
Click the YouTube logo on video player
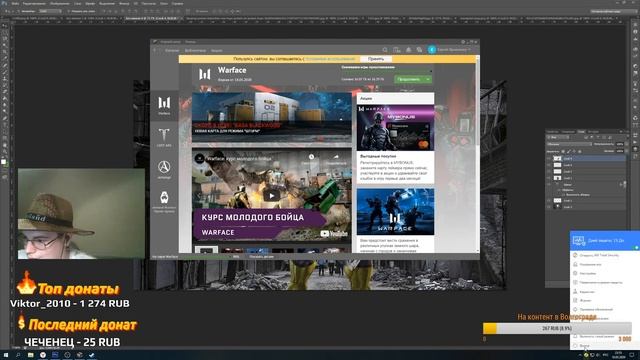point(334,233)
